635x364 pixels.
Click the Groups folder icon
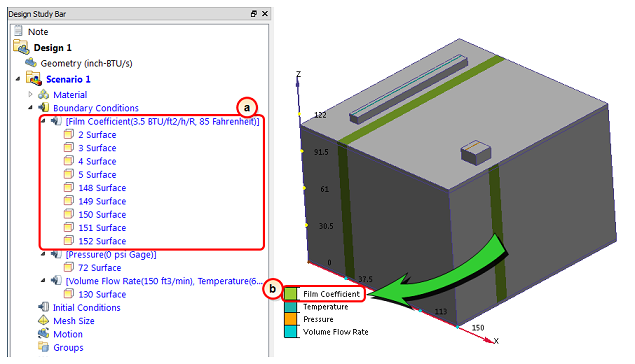pyautogui.click(x=43, y=347)
